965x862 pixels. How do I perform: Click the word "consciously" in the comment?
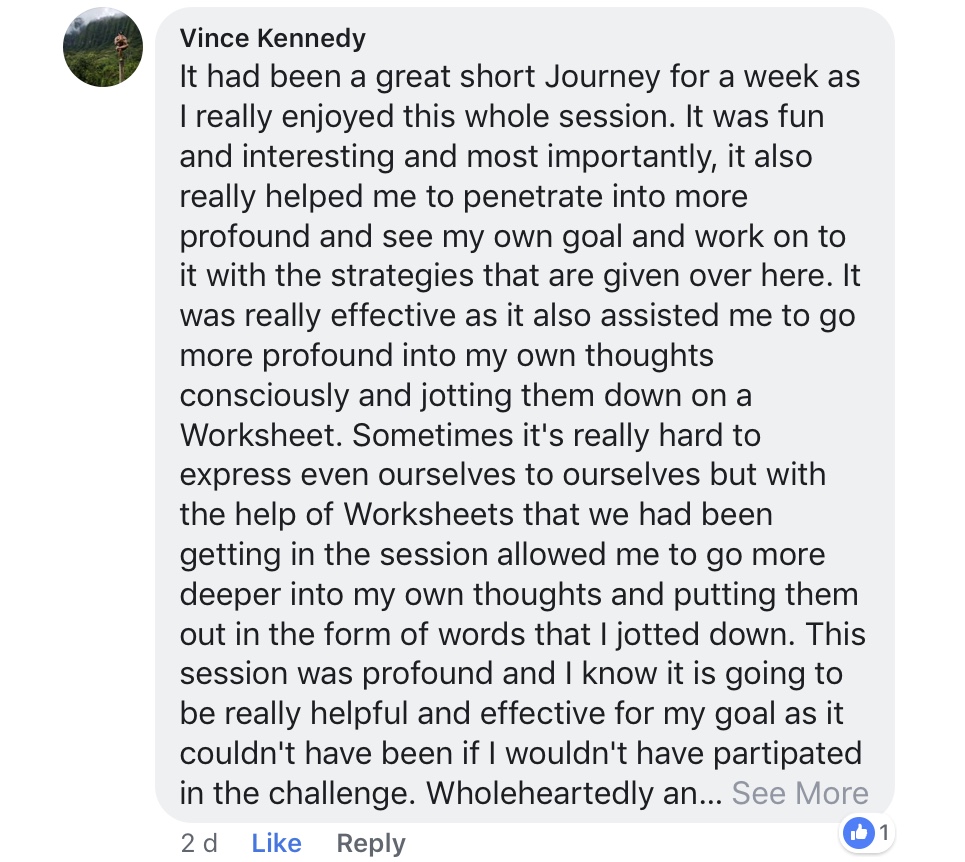click(265, 396)
